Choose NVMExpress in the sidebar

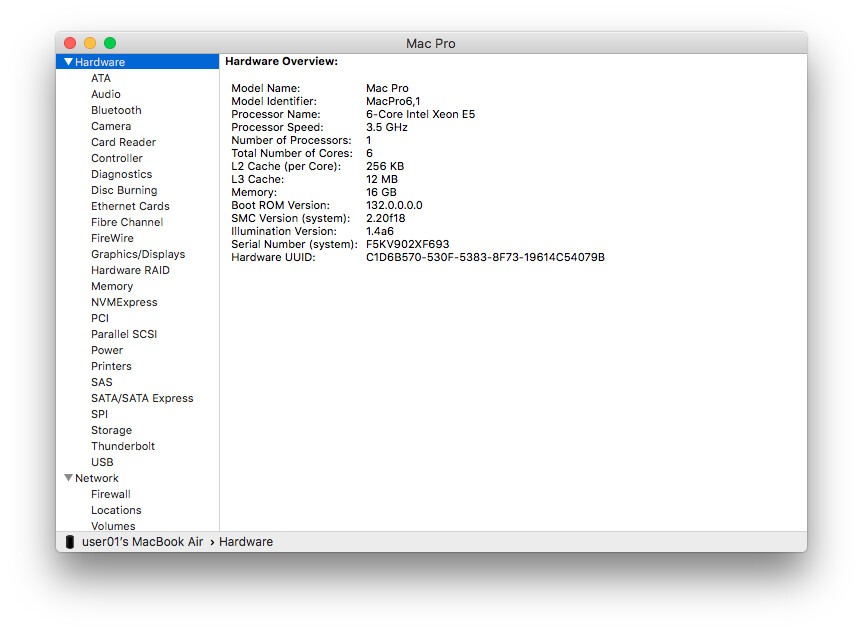[x=124, y=302]
